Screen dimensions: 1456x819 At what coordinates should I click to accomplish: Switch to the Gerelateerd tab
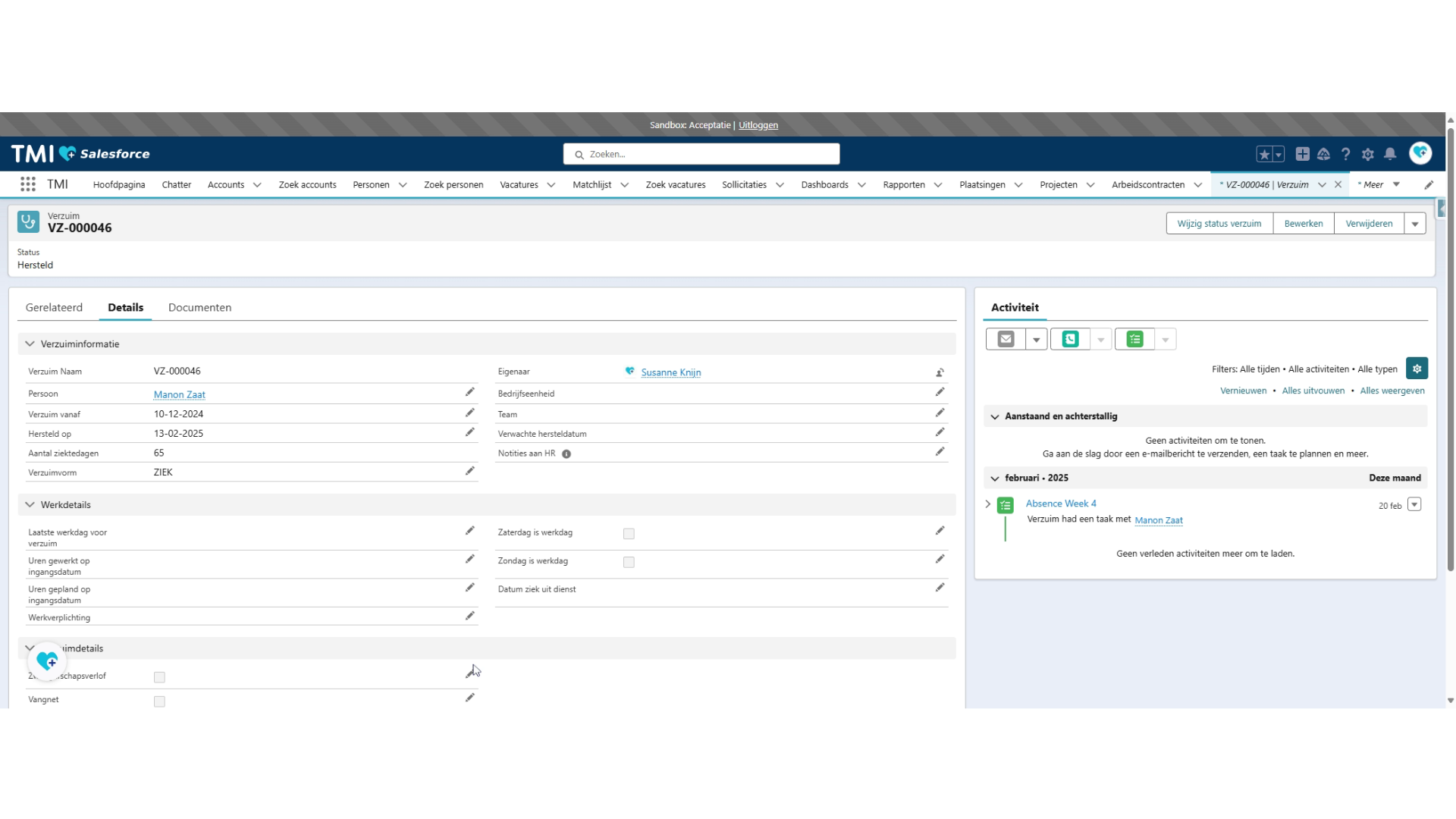pos(54,307)
